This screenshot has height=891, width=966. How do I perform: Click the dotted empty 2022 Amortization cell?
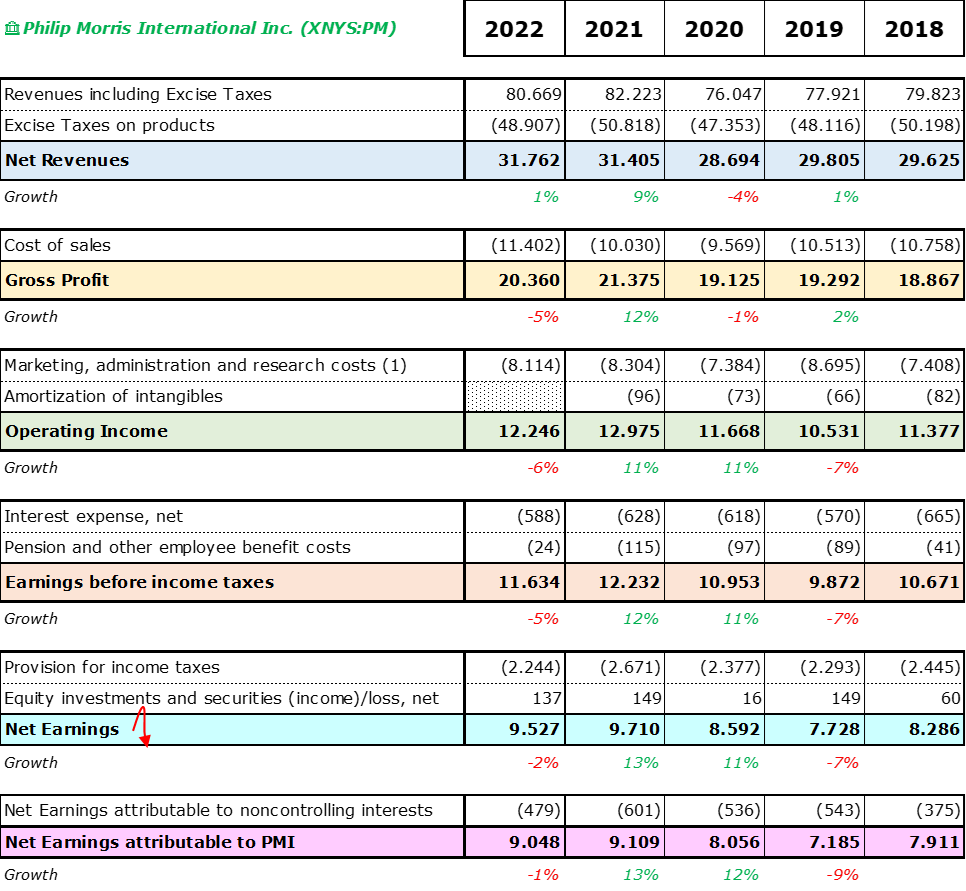click(514, 396)
